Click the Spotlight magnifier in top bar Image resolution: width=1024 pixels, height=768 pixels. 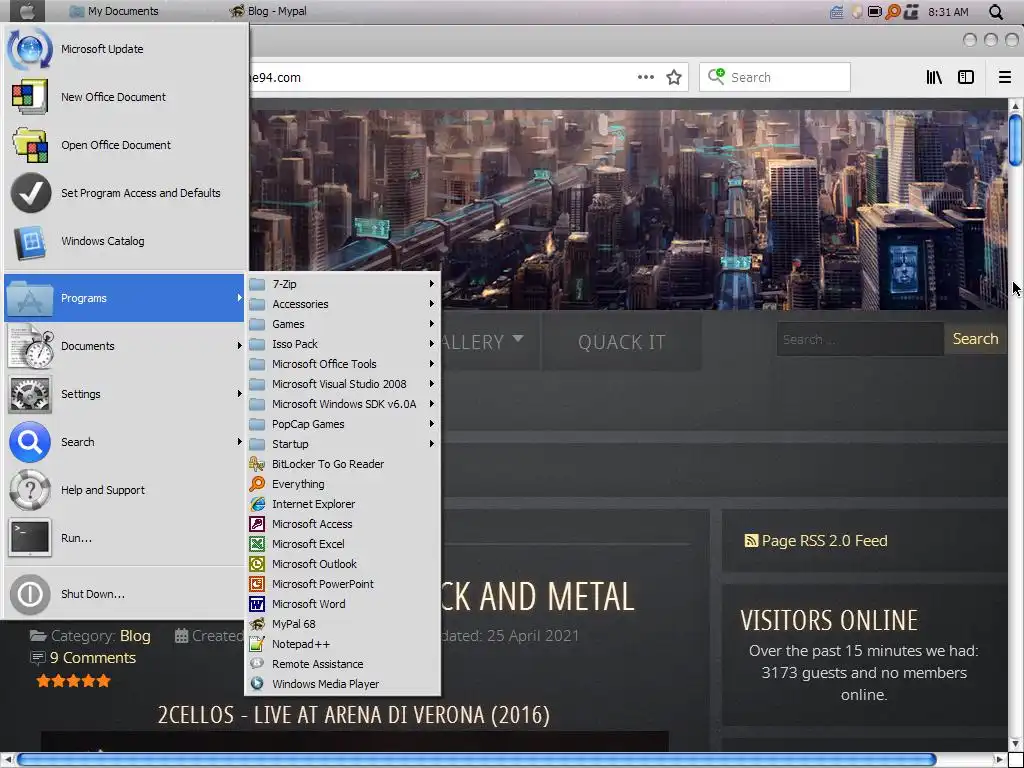tap(995, 12)
